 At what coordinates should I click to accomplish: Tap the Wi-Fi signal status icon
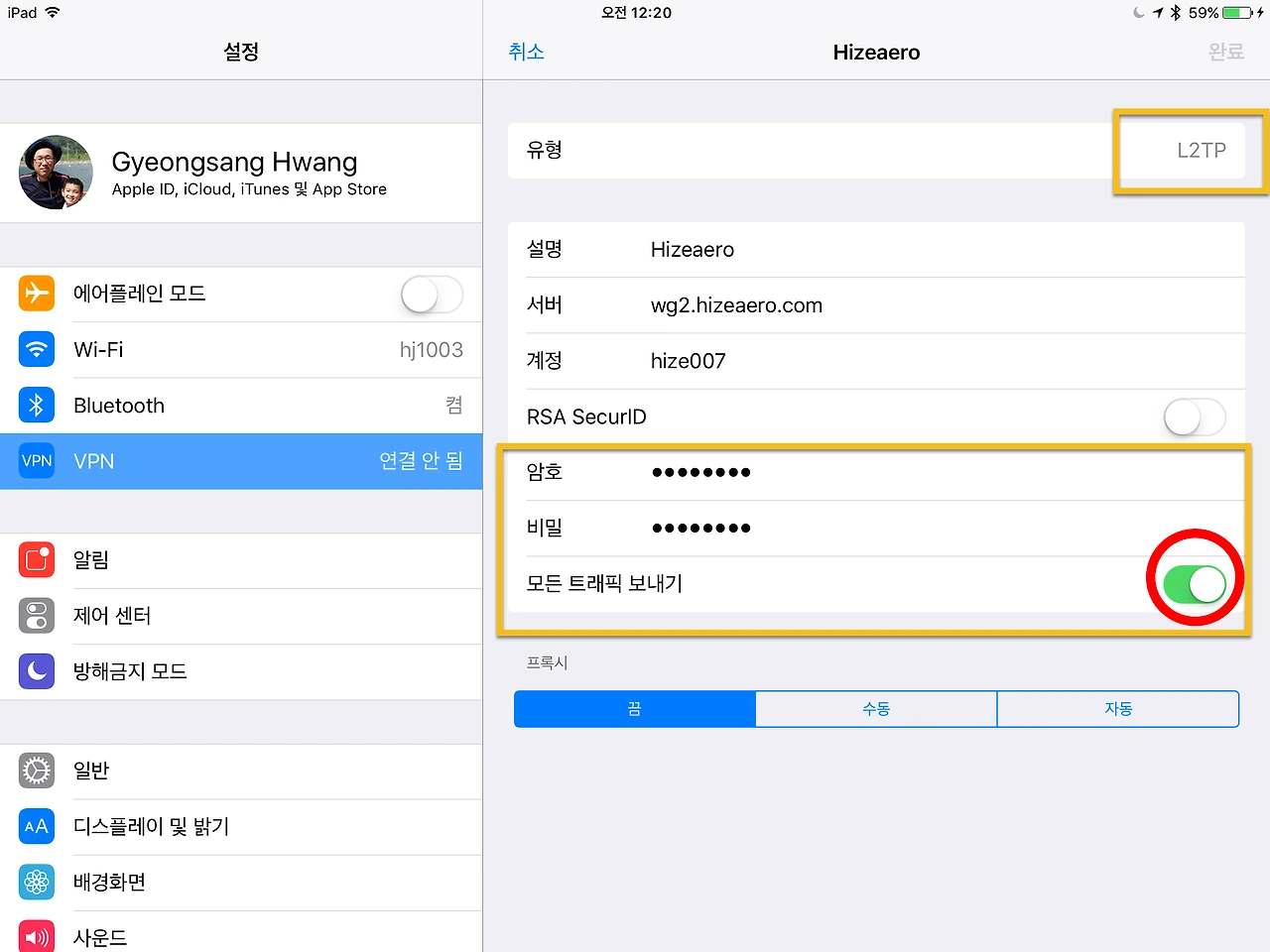coord(53,13)
